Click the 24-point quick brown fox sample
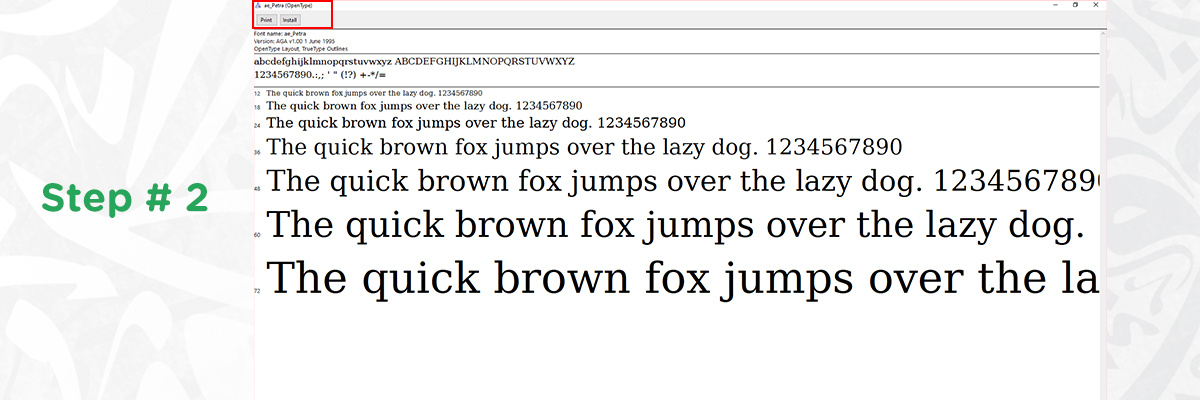 pyautogui.click(x=476, y=123)
